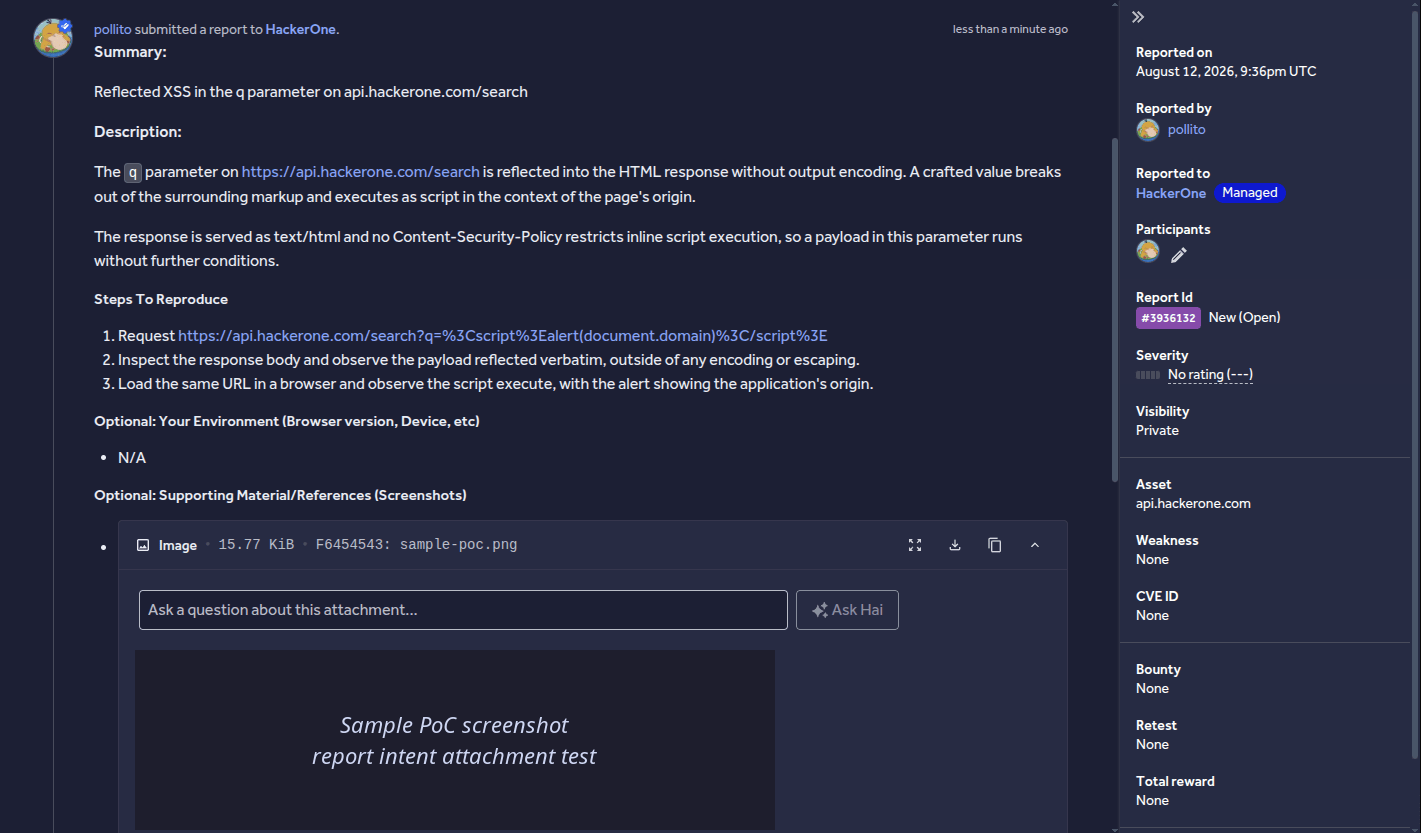Click report ID badge #3936132
This screenshot has height=833, width=1421.
point(1168,318)
